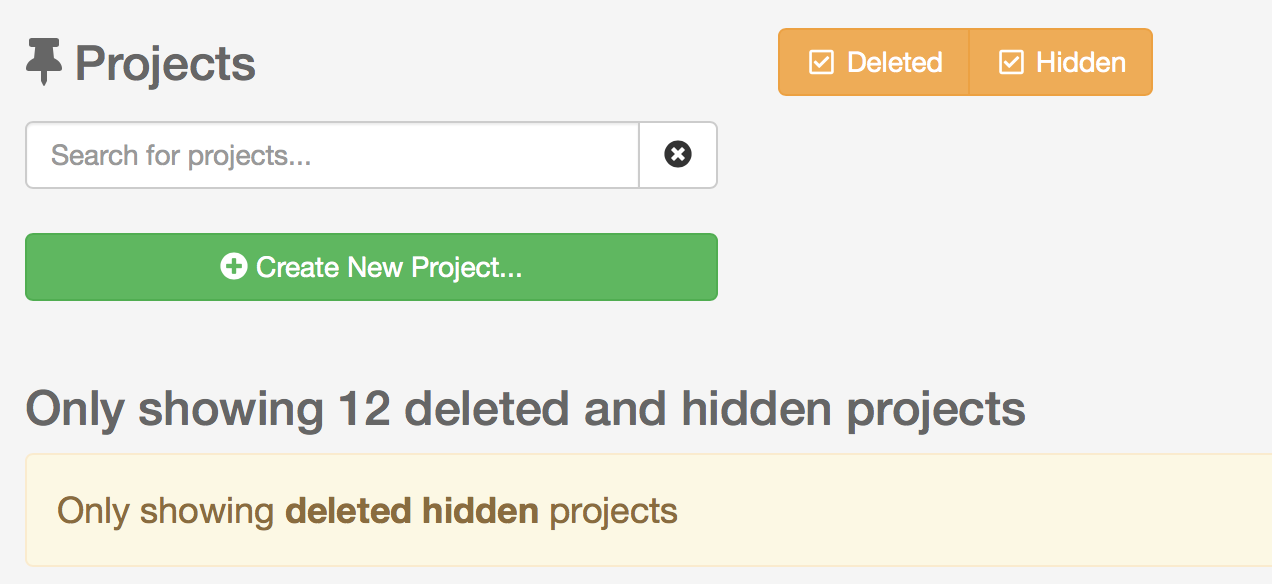Select the 'Only showing 12 deleted and hidden projects' heading
1272x584 pixels.
pos(525,408)
